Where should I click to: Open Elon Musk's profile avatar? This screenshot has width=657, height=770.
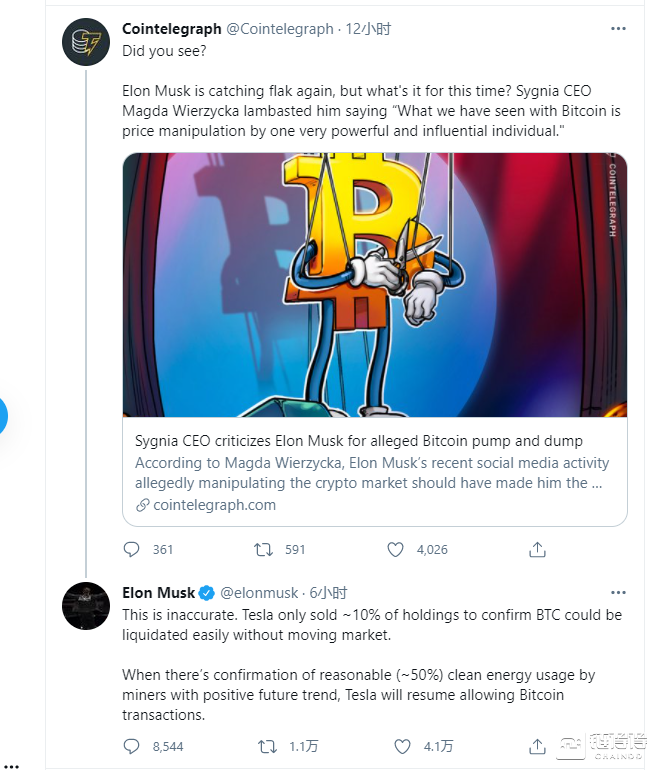coord(85,605)
